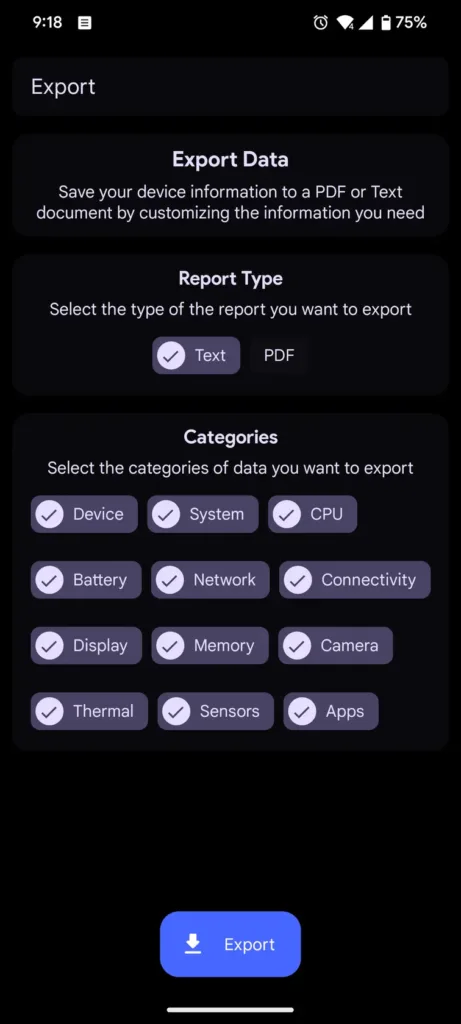
Task: Deselect the System category
Action: click(202, 514)
